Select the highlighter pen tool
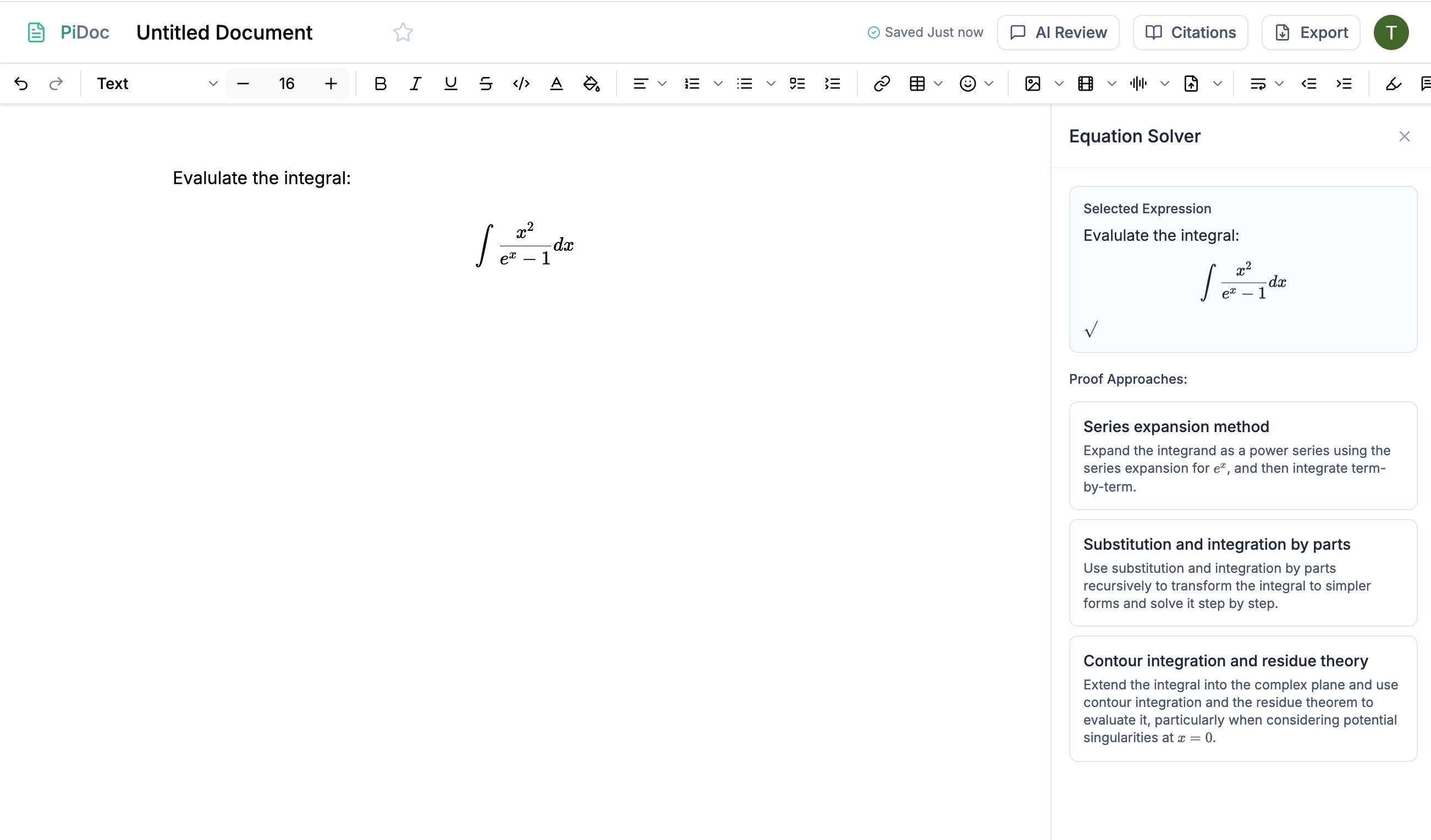The height and width of the screenshot is (840, 1431). coord(1394,84)
